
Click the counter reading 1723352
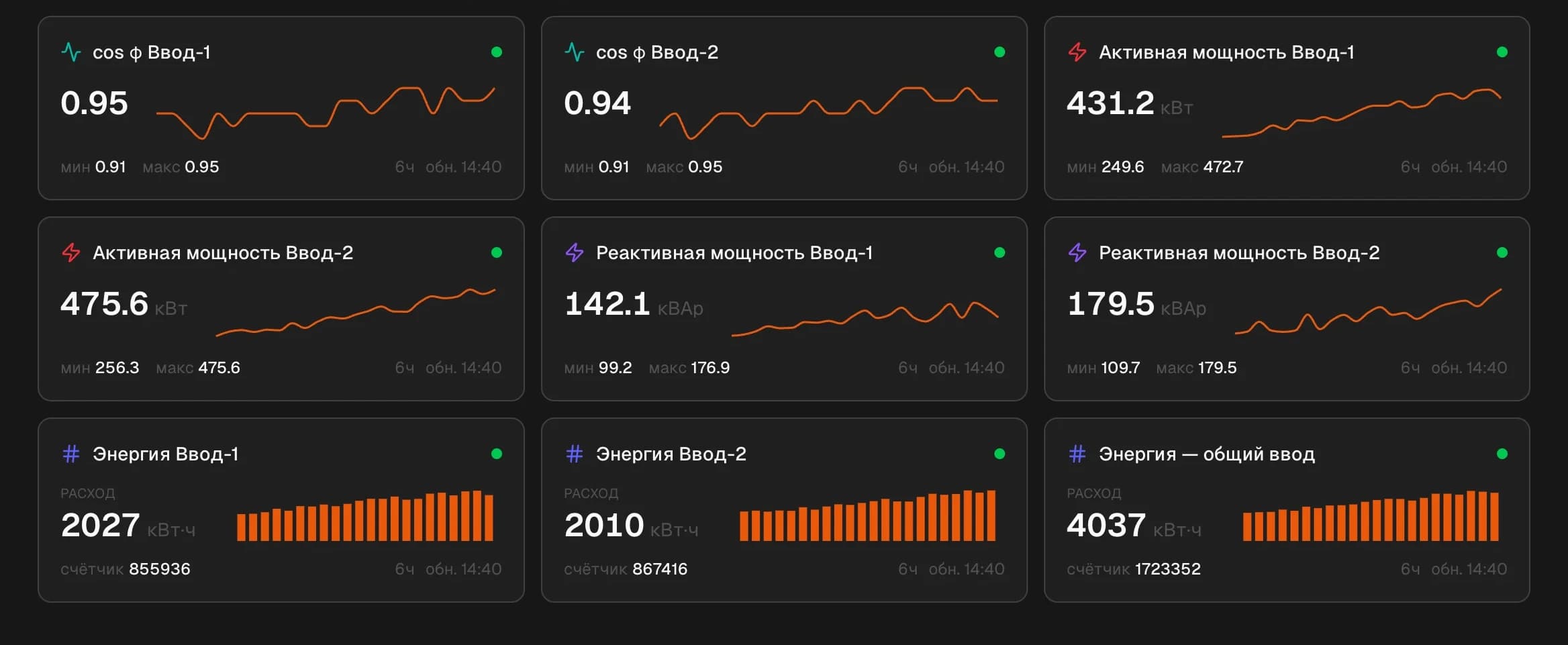pos(1168,569)
